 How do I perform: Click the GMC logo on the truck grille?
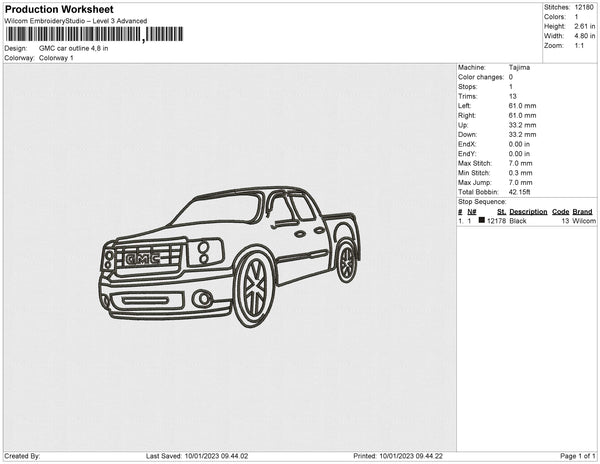coord(139,259)
